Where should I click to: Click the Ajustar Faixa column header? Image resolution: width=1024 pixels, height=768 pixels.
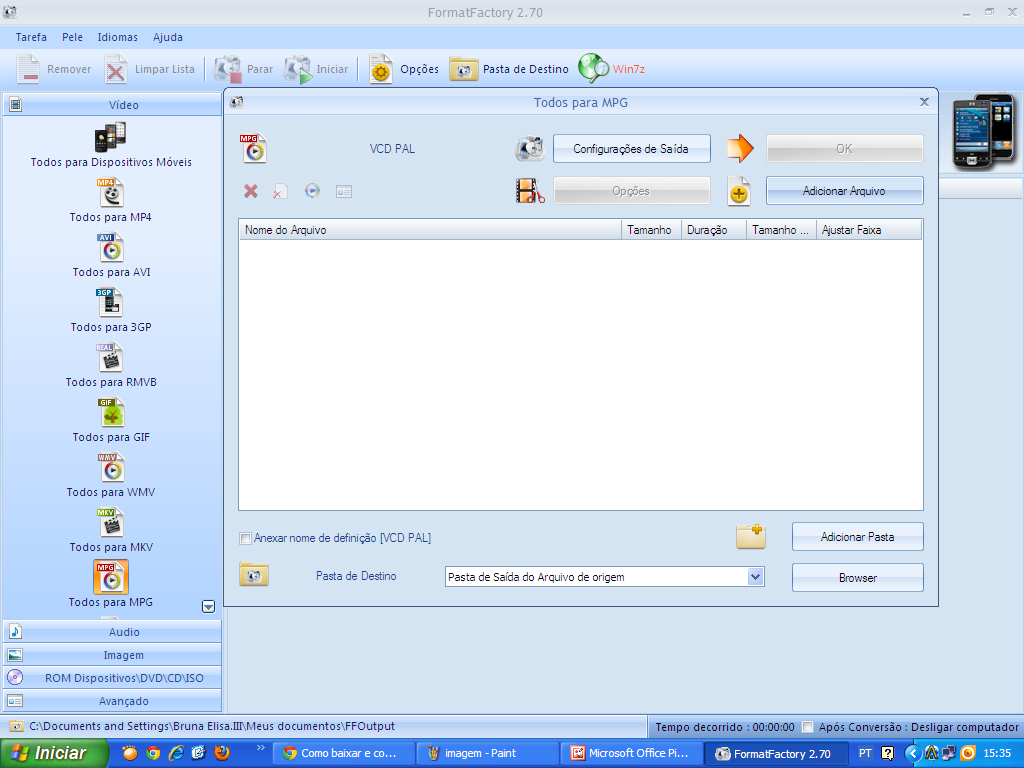pyautogui.click(x=869, y=230)
